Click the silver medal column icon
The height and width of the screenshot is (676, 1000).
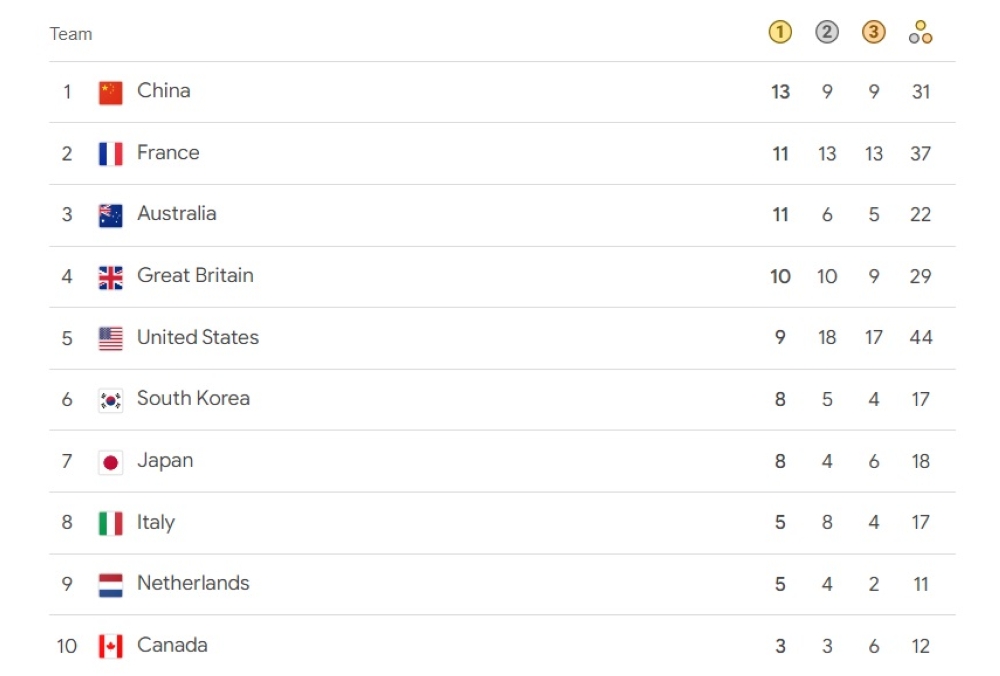coord(827,33)
